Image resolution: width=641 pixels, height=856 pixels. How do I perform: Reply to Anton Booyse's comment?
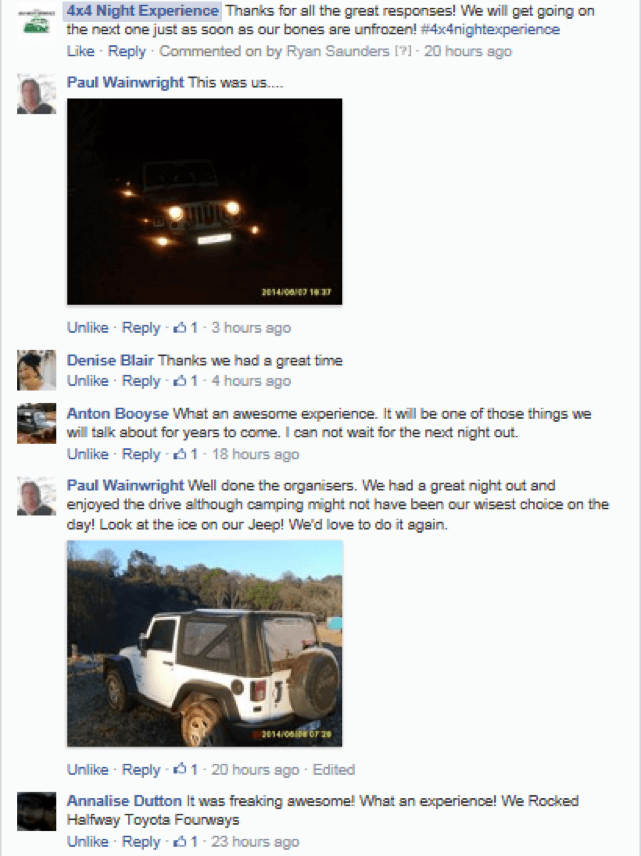(141, 454)
